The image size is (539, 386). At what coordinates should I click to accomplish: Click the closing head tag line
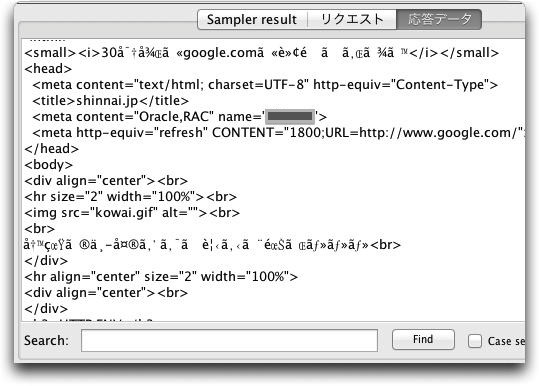tap(52, 149)
